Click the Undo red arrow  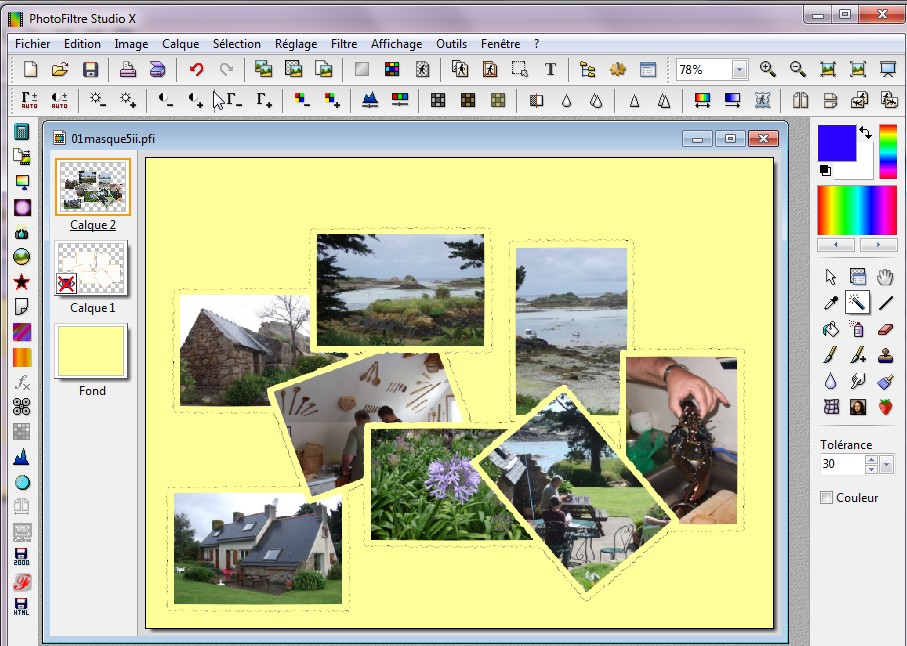click(x=196, y=69)
